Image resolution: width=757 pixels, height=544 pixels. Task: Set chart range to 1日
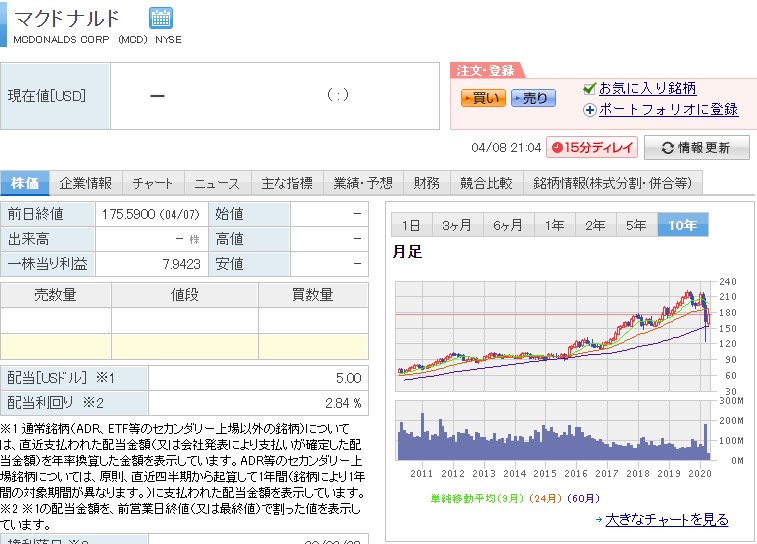pos(411,225)
